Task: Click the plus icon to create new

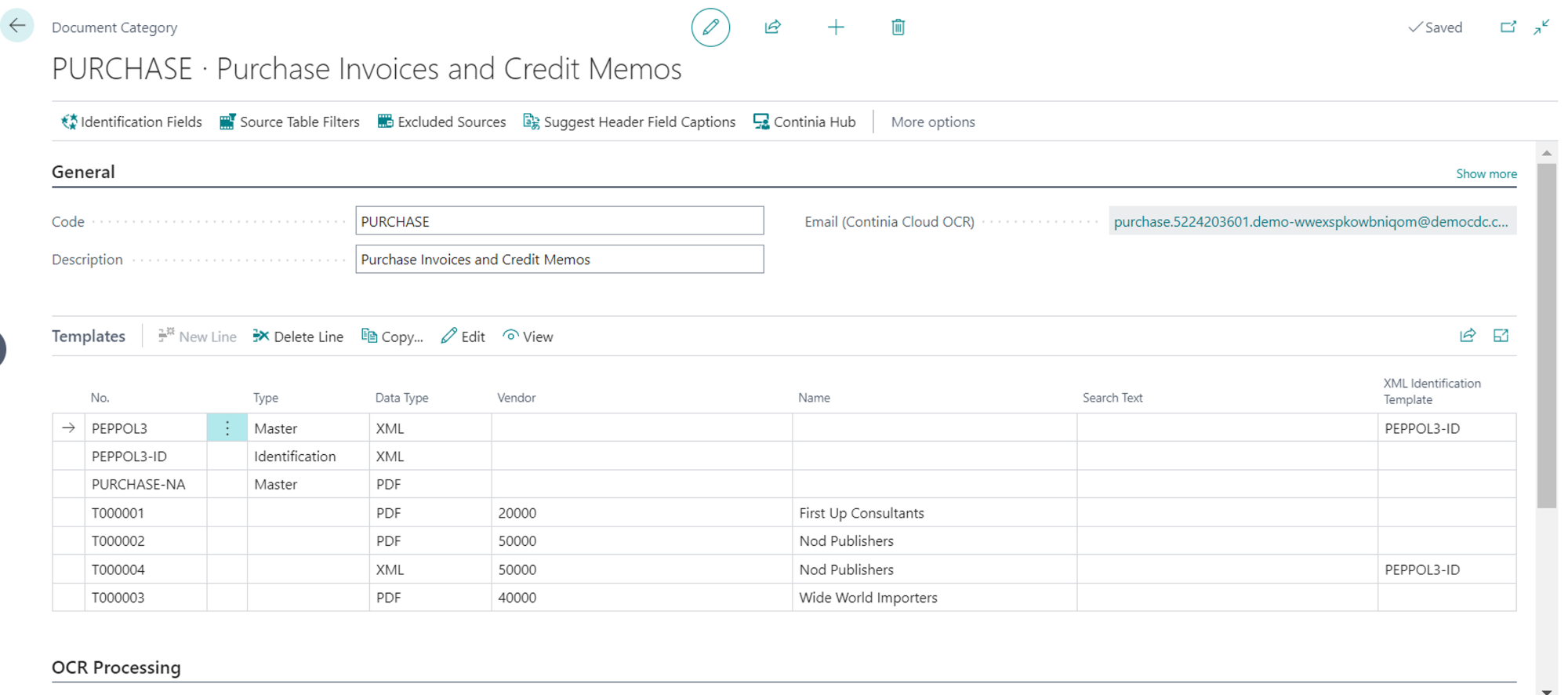Action: tap(836, 27)
